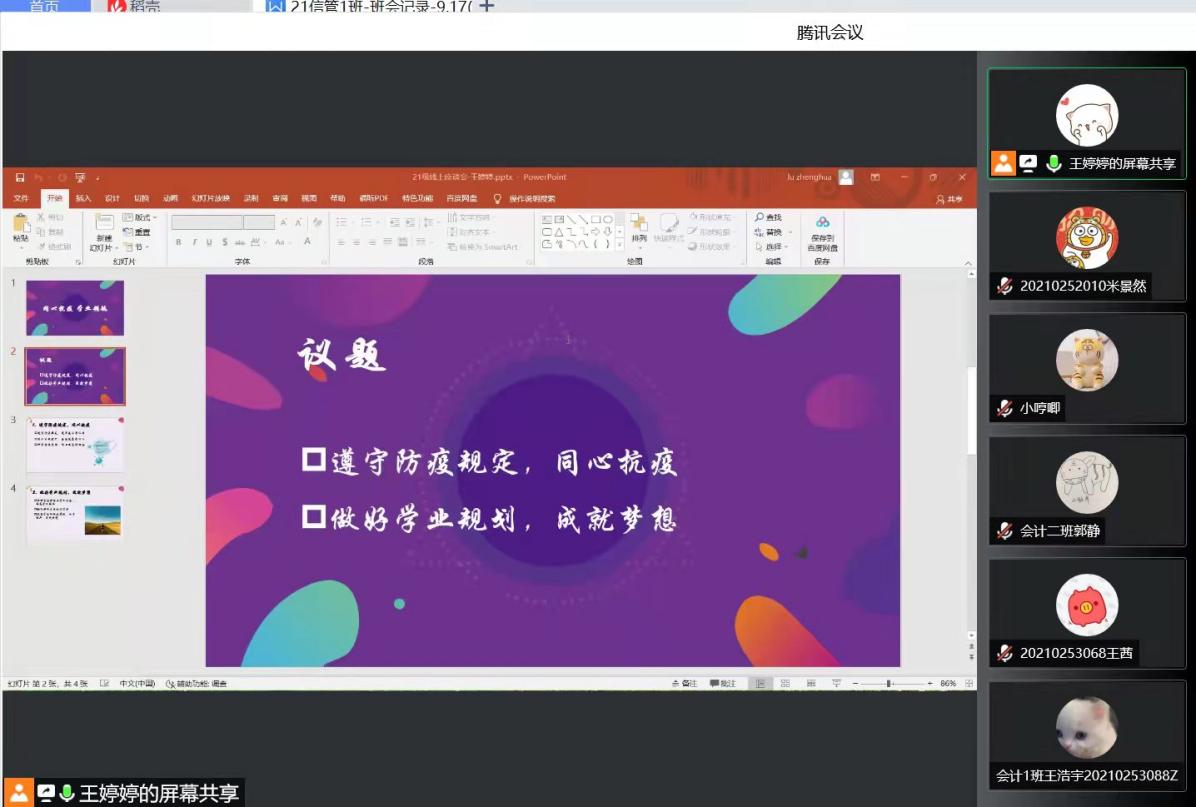Toggle Bold formatting in font group
The image size is (1196, 807).
(x=179, y=242)
